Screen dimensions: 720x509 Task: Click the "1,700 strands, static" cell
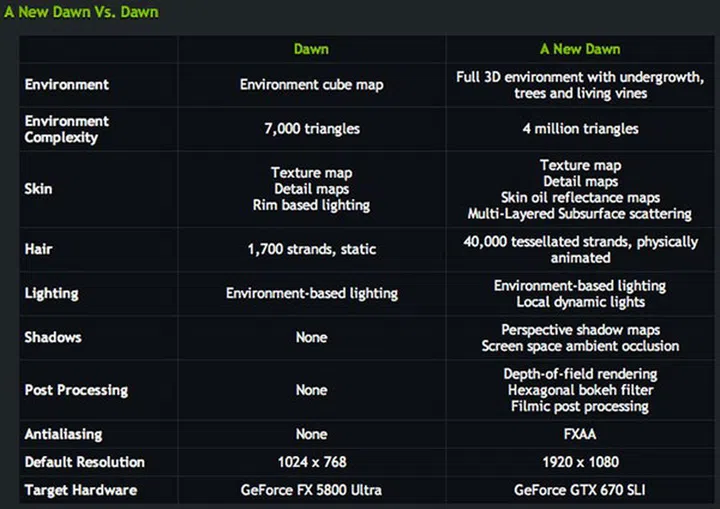(311, 249)
